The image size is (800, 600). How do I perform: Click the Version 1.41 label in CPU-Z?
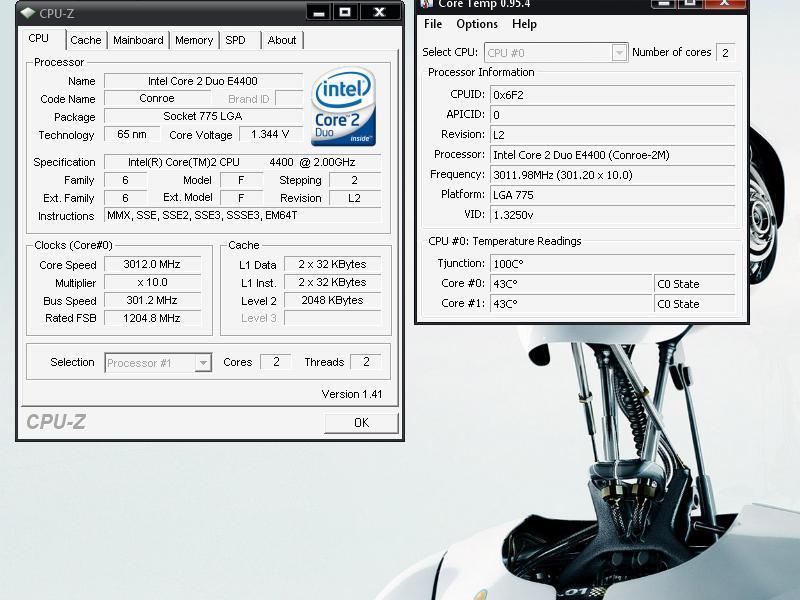click(x=352, y=394)
